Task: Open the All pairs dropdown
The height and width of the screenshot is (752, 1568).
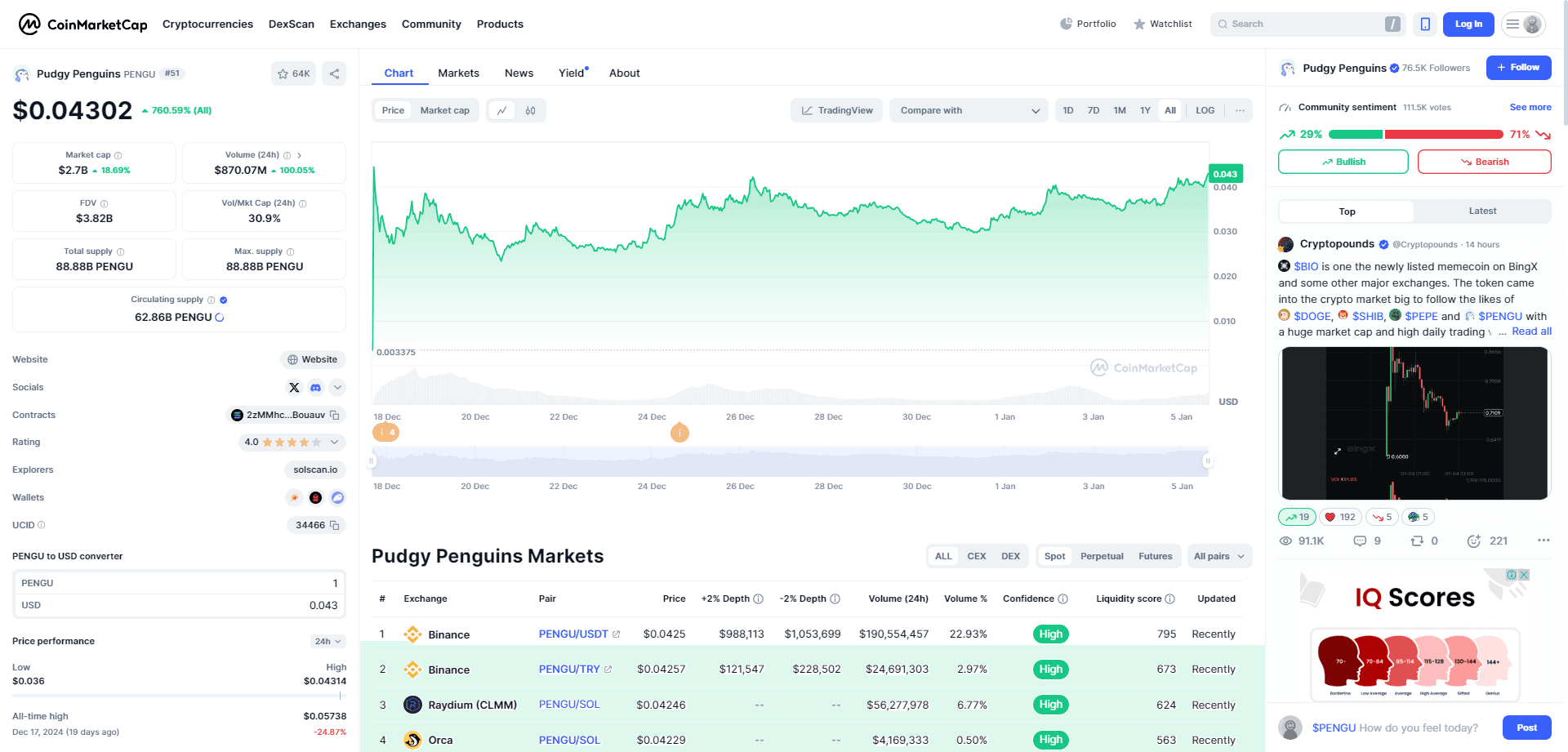Action: pyautogui.click(x=1219, y=556)
